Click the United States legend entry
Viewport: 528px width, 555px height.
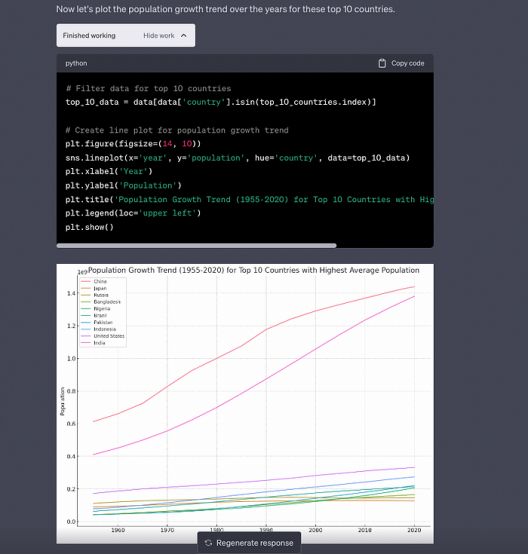[x=103, y=336]
